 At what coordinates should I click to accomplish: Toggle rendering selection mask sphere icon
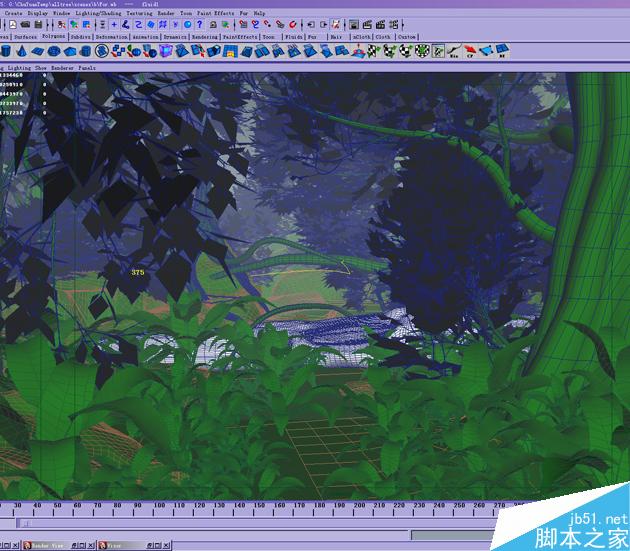pos(187,25)
